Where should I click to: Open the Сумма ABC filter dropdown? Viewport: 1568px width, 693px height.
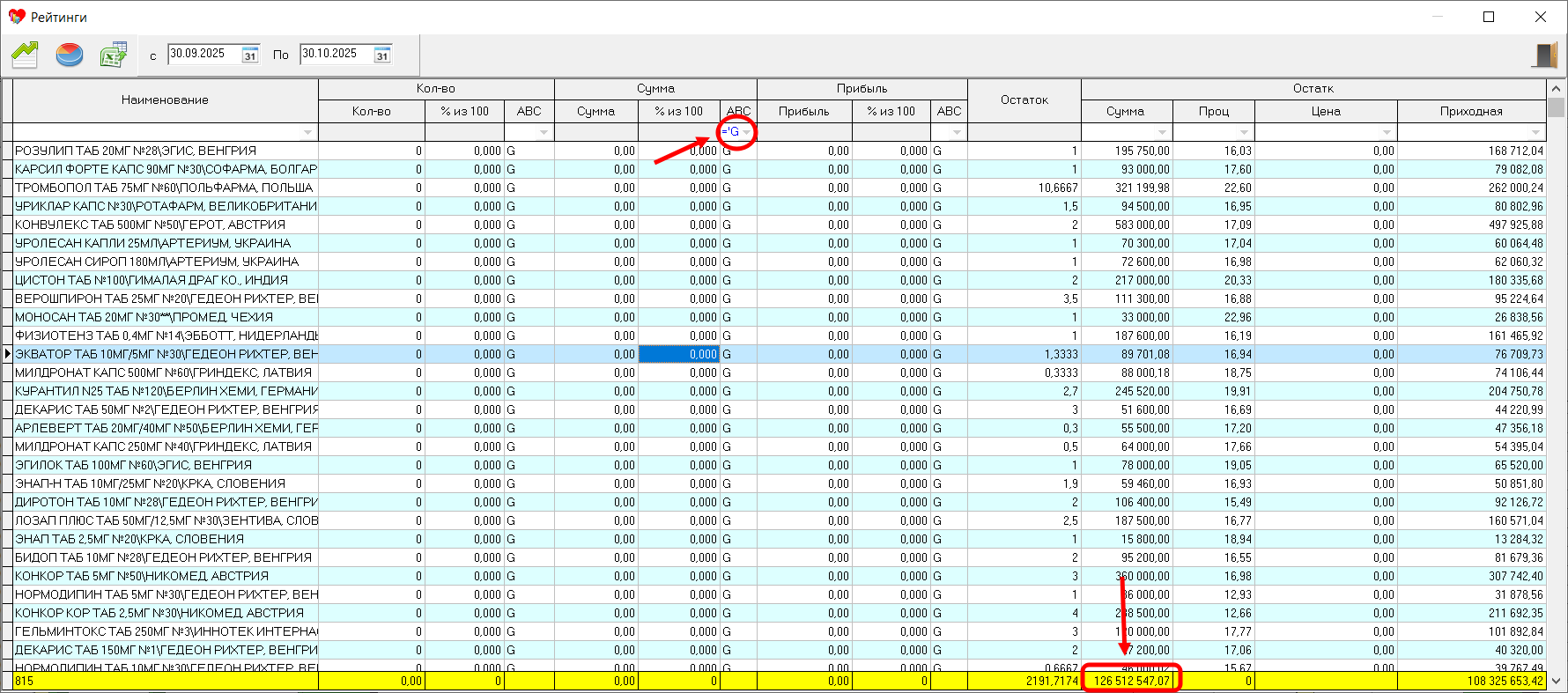pyautogui.click(x=747, y=132)
